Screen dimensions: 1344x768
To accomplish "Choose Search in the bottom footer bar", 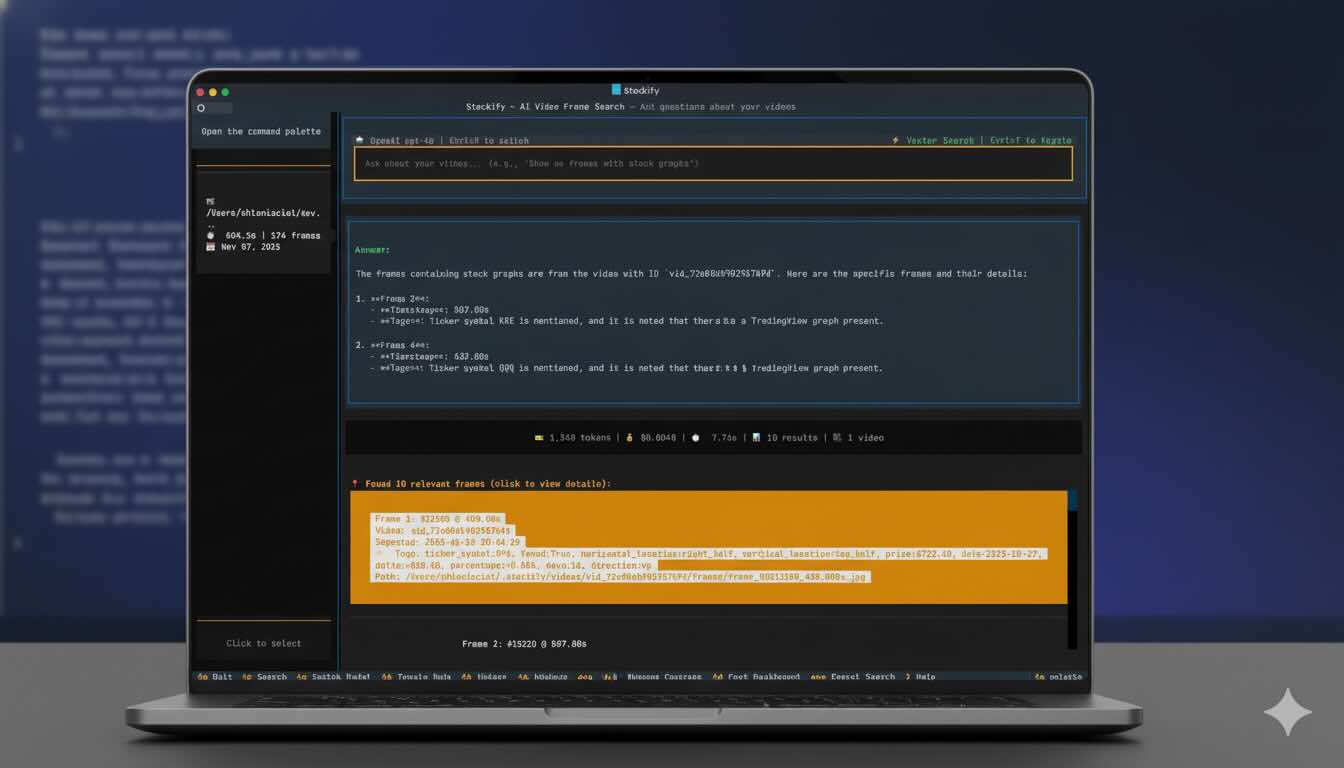I will [x=271, y=677].
